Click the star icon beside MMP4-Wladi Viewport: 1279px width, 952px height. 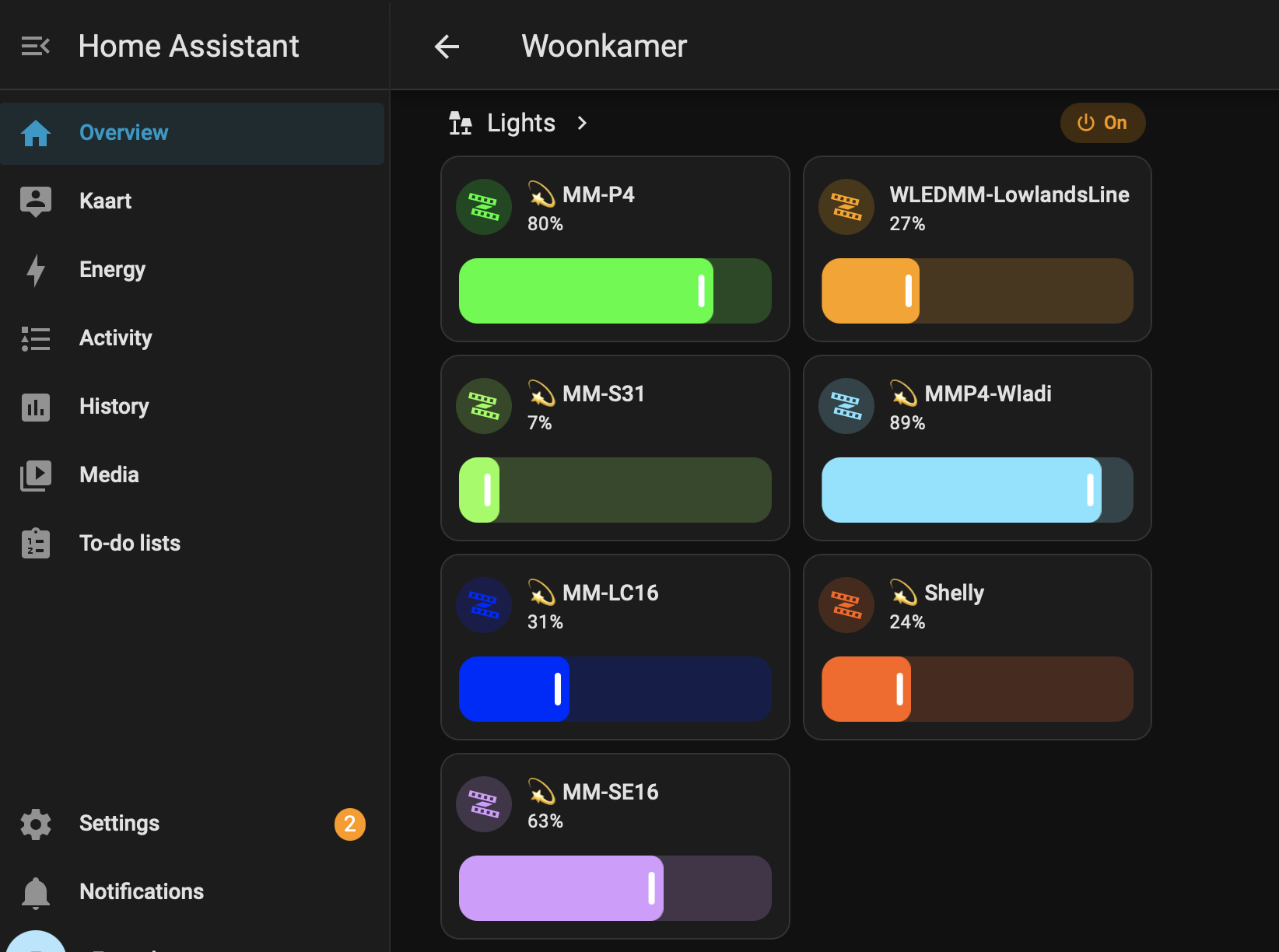click(x=903, y=394)
